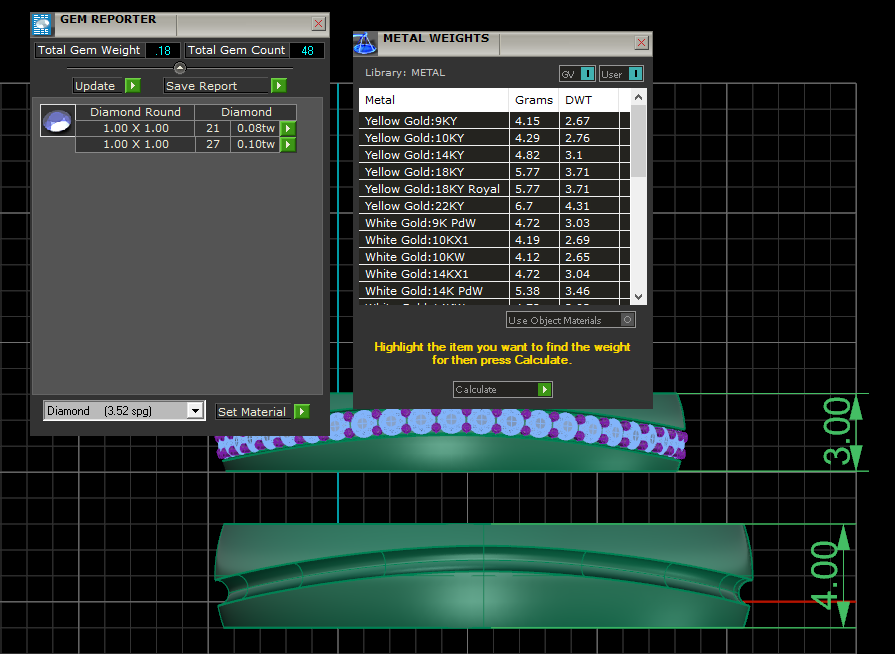Click the Metal Weights panel icon
The image size is (895, 654).
point(365,43)
